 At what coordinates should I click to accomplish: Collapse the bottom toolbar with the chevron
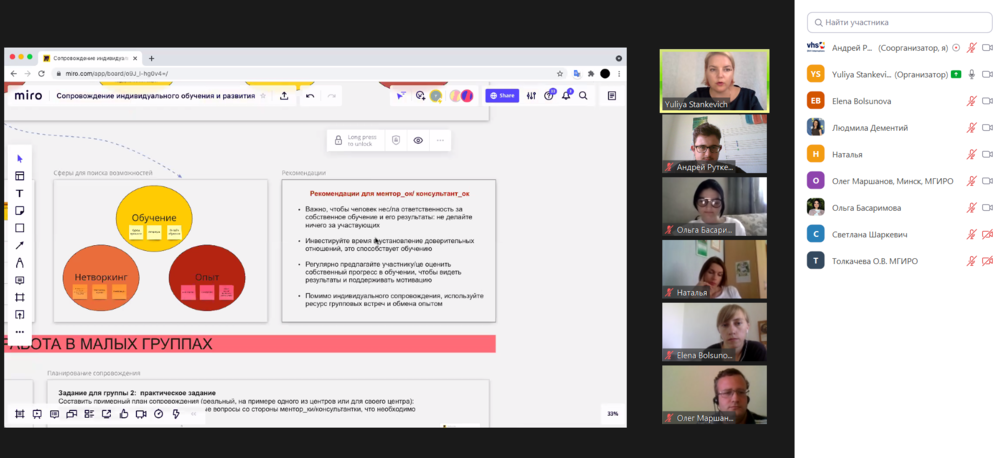coord(194,414)
